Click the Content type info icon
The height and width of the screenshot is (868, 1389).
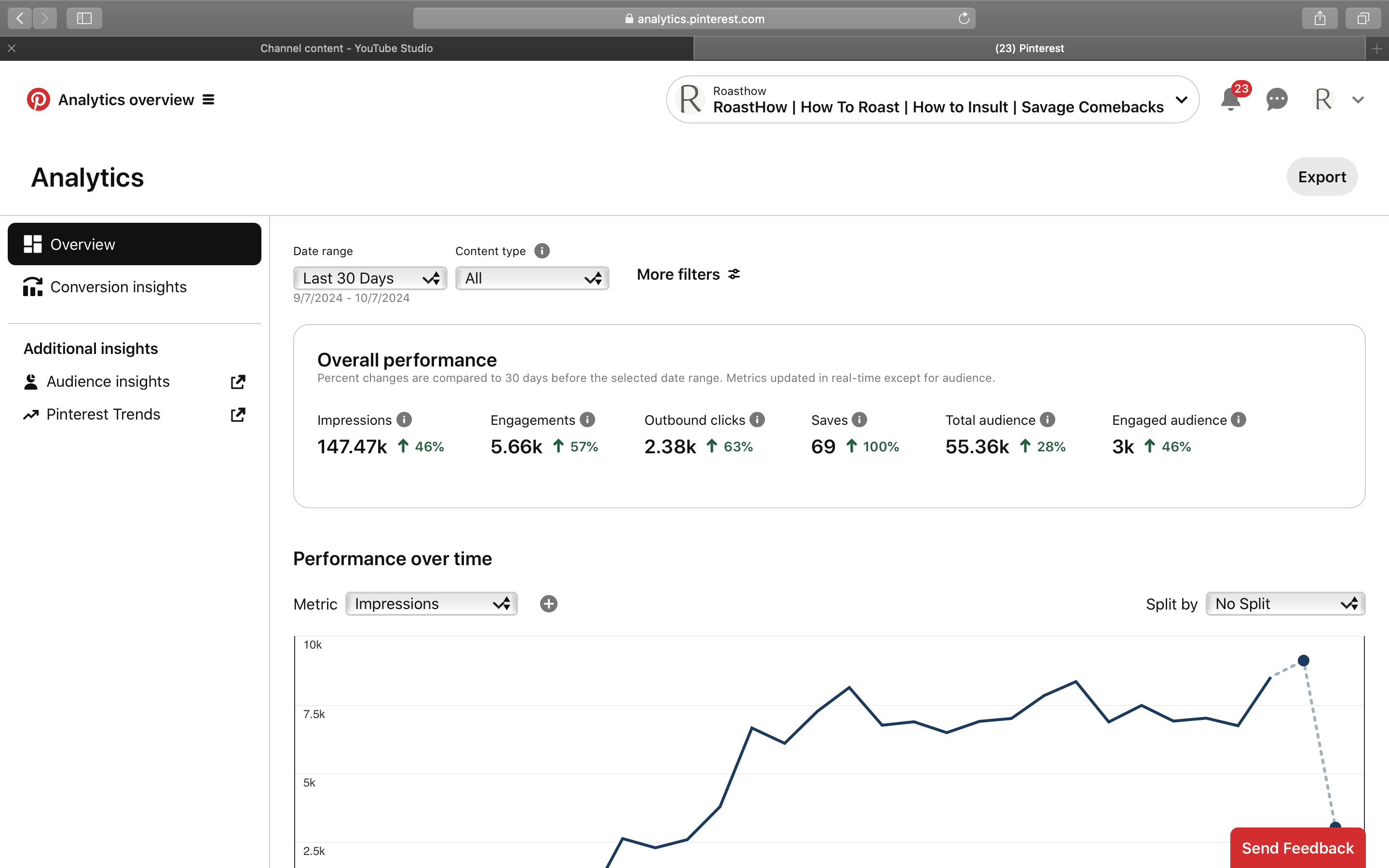(x=542, y=251)
